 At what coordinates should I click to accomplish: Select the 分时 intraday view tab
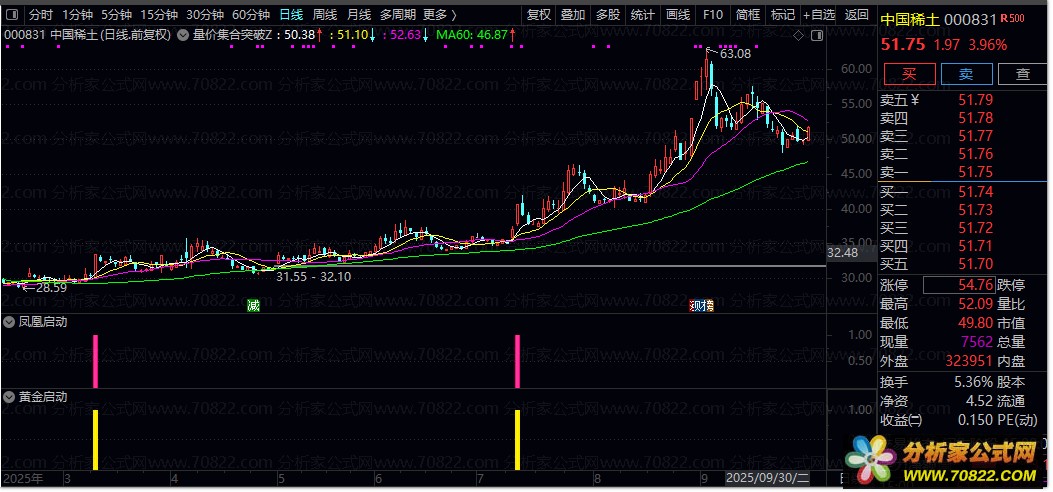[x=40, y=15]
